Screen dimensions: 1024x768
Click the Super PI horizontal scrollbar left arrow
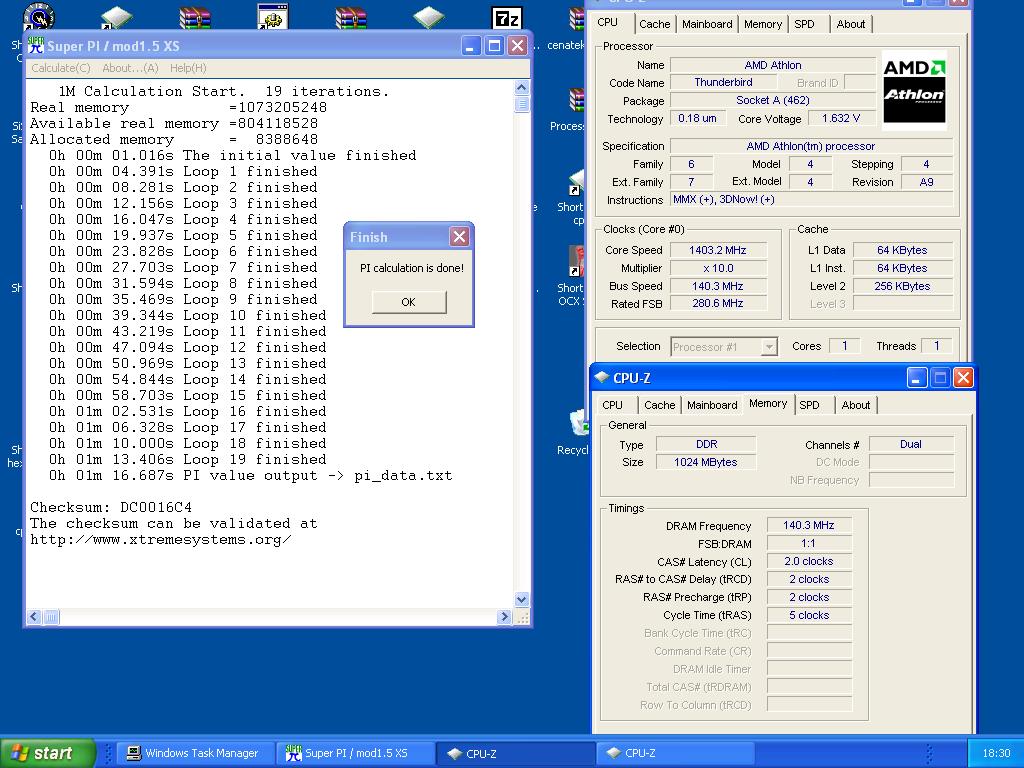pyautogui.click(x=35, y=616)
